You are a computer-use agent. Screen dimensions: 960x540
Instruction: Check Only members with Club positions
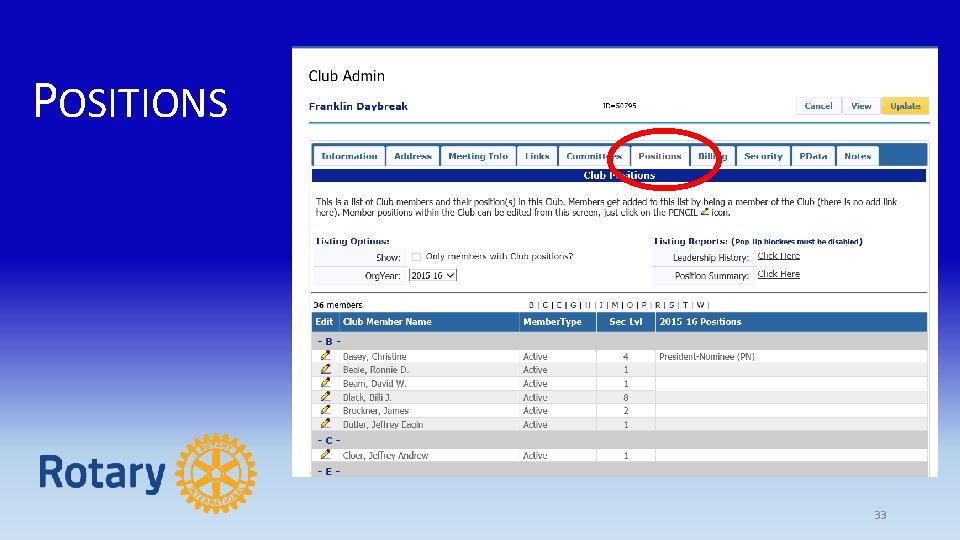click(x=416, y=257)
